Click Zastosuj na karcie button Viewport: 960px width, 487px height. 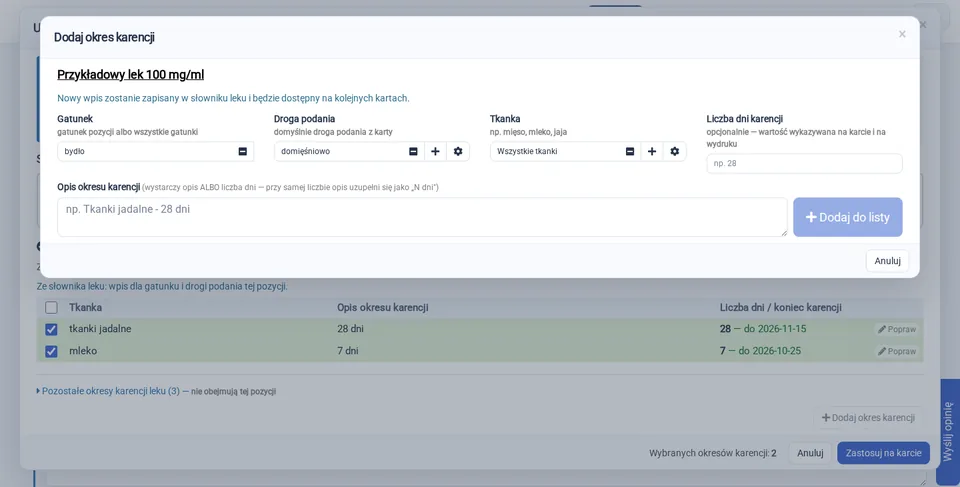883,453
